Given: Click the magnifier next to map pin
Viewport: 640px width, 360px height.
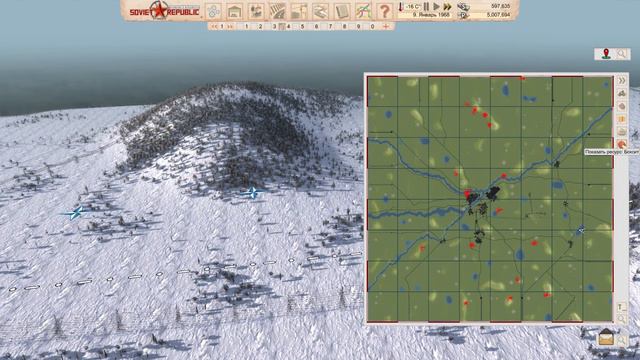Looking at the screenshot, I should 621,54.
